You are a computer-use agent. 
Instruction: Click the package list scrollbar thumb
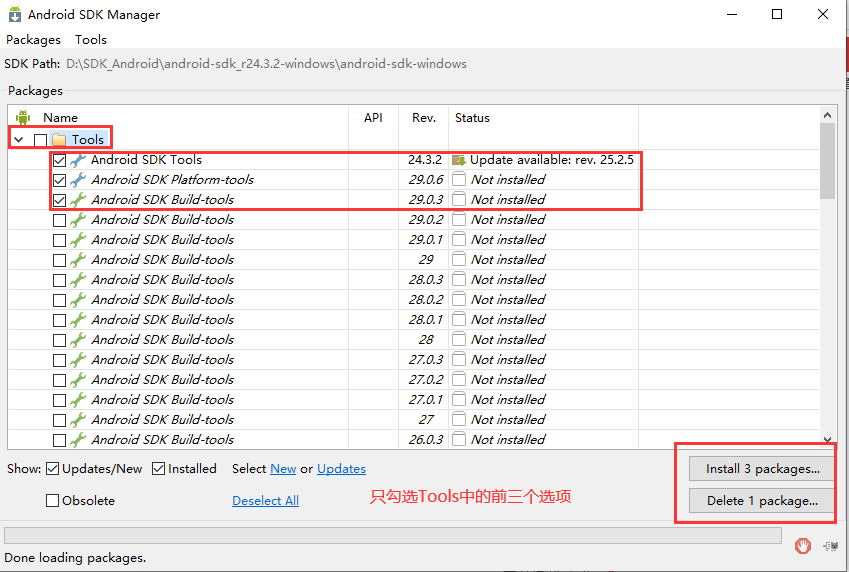[827, 161]
